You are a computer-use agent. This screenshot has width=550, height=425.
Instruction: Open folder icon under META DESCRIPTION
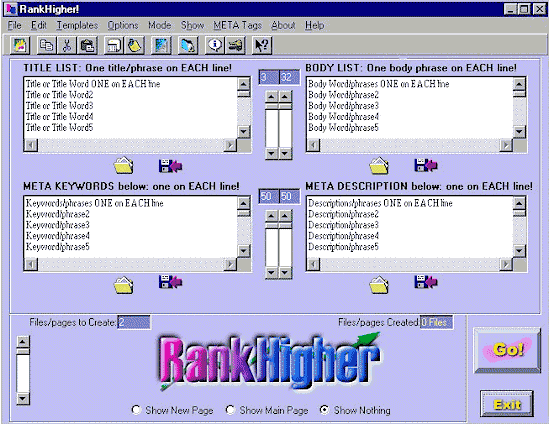(x=379, y=285)
